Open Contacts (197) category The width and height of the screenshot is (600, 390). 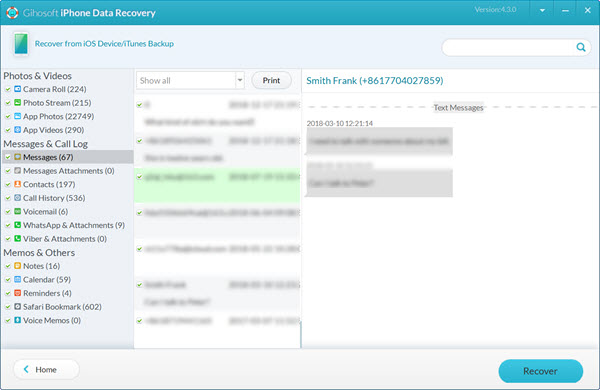[x=49, y=184]
